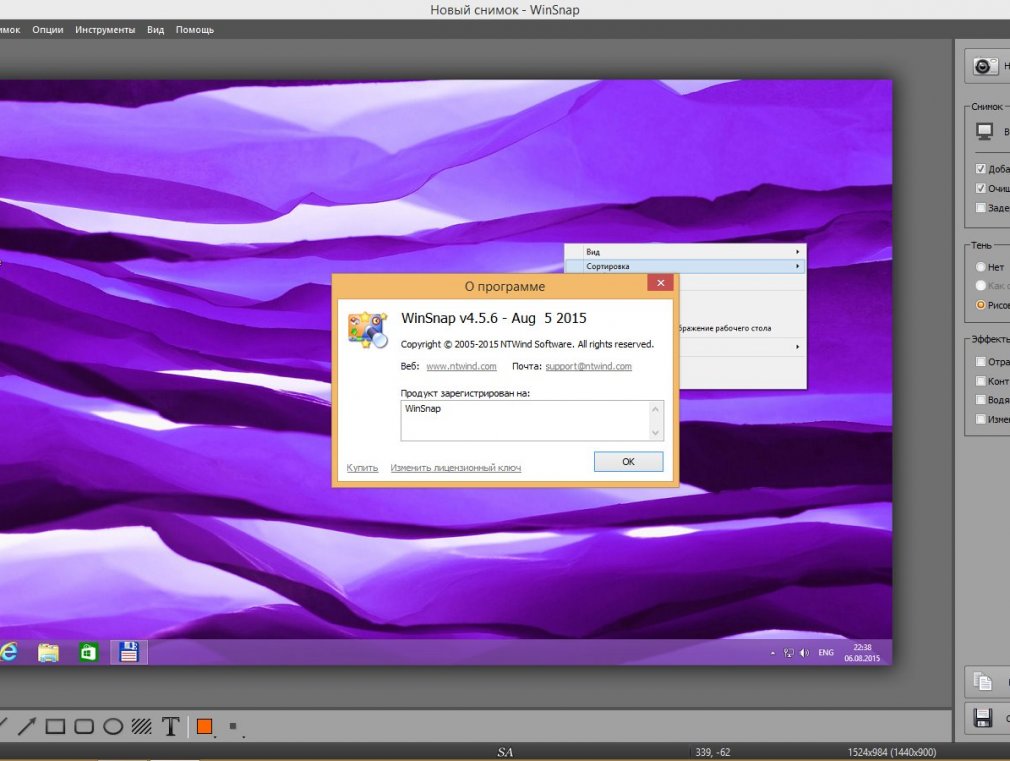
Task: Click OK in the About dialog
Action: [628, 461]
